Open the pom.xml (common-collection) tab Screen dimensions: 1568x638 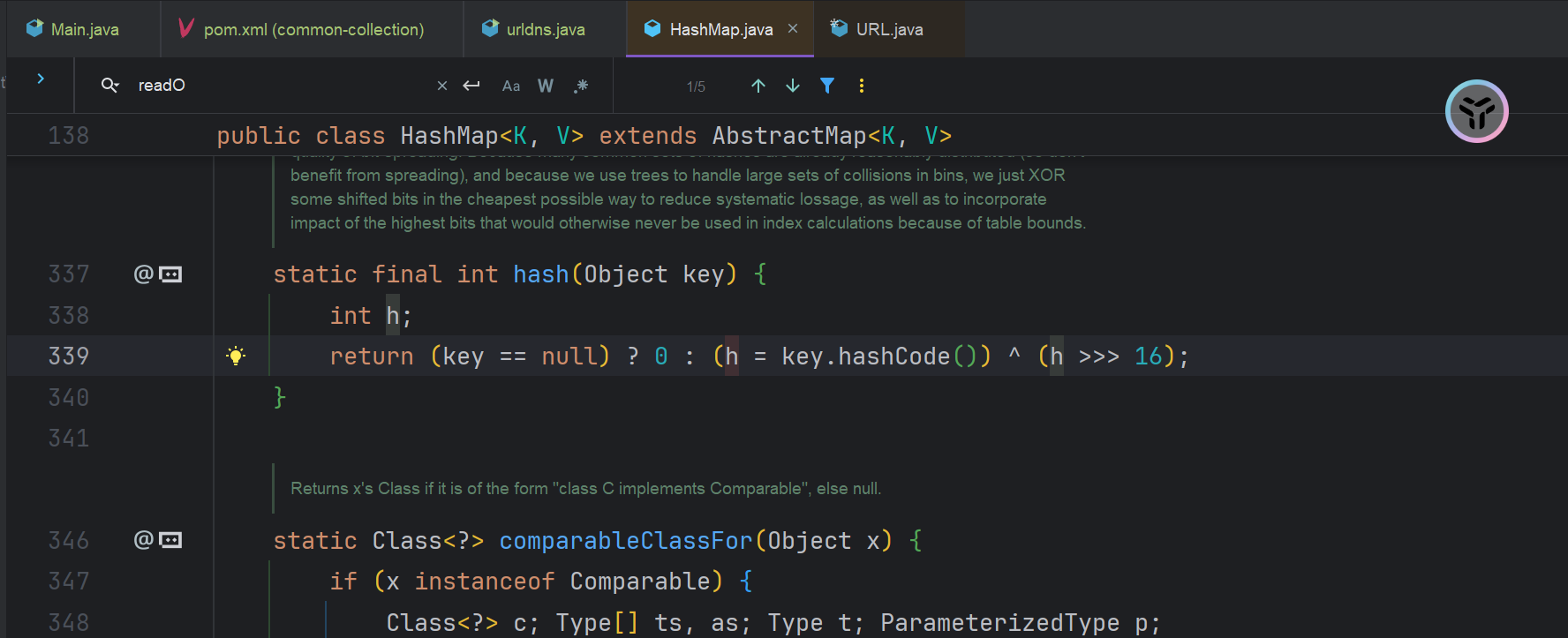click(313, 29)
